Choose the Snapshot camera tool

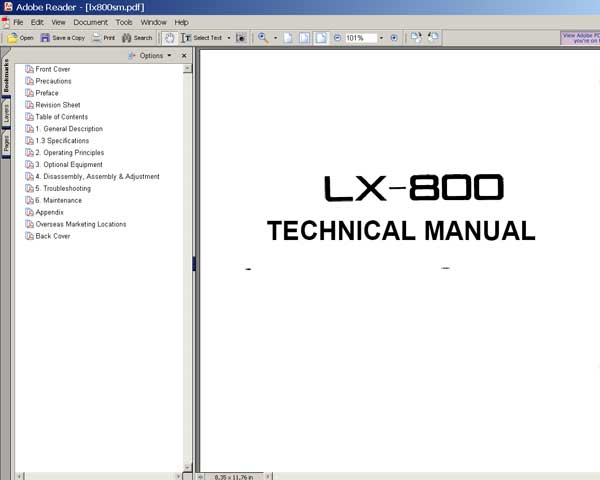(241, 38)
